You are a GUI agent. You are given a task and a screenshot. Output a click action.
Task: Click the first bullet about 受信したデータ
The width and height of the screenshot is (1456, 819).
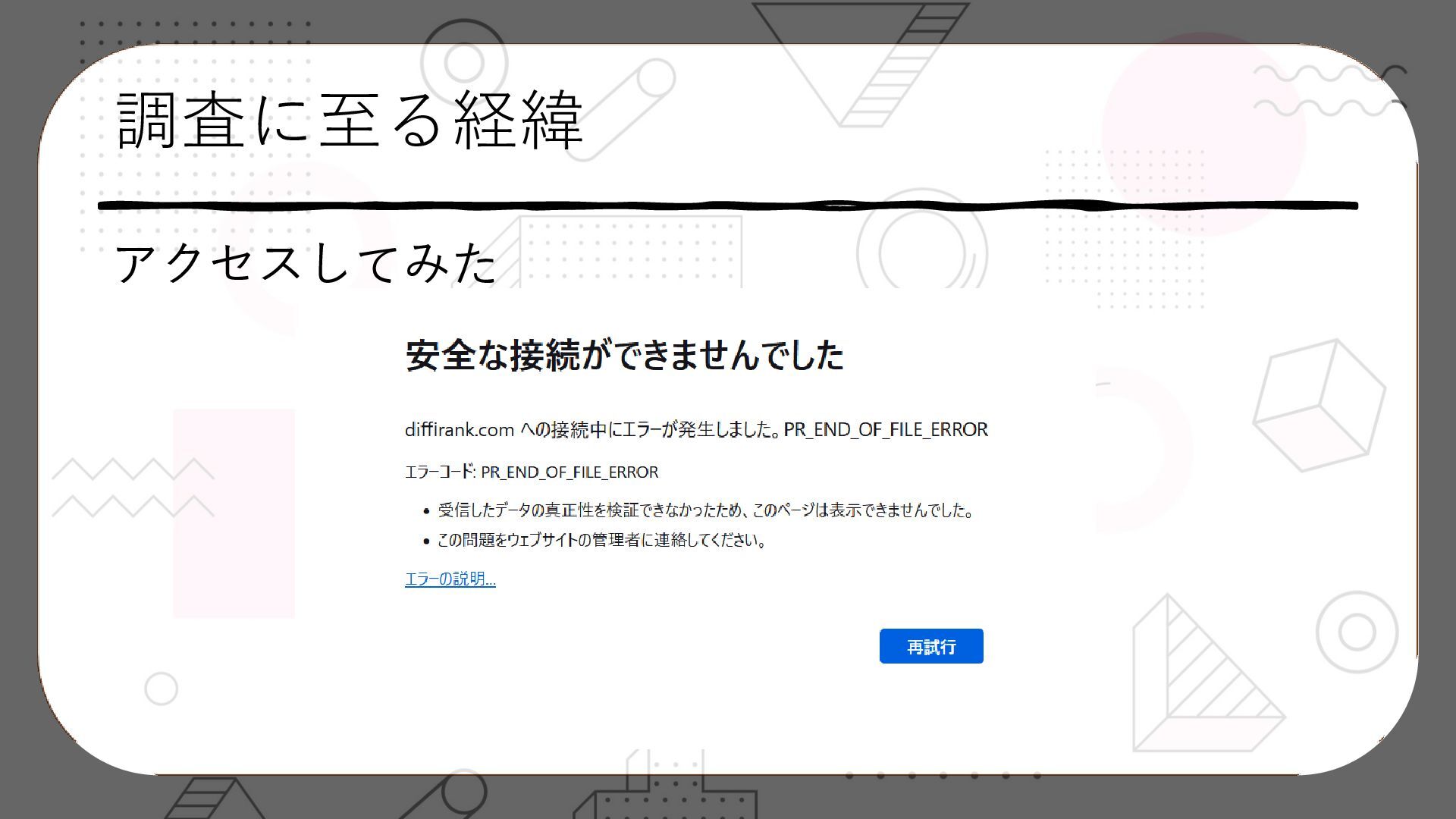704,510
